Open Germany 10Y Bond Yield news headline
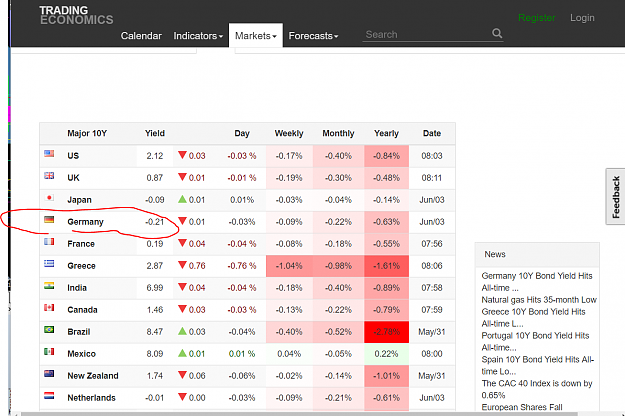 click(537, 282)
